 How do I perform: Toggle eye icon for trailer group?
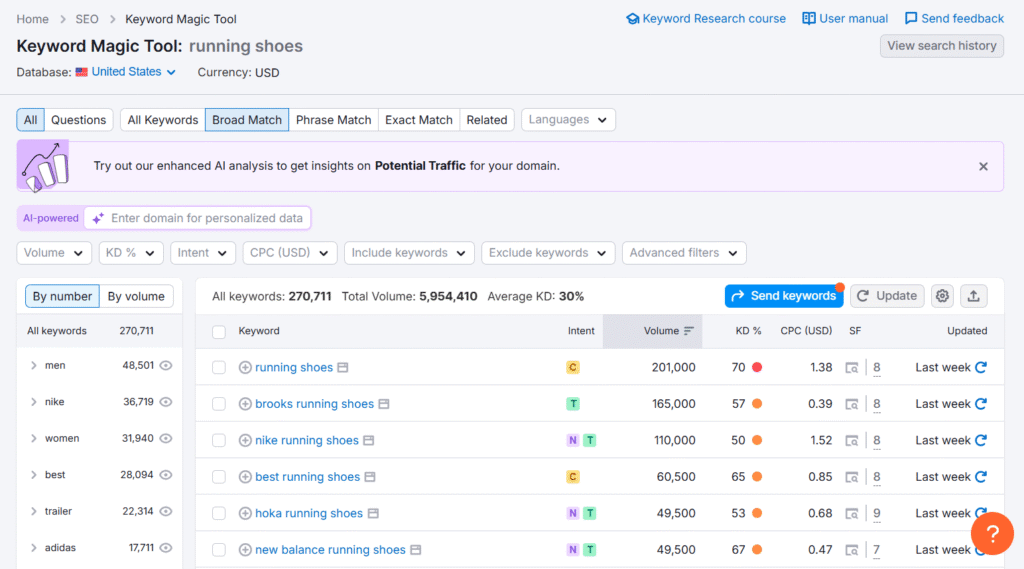pyautogui.click(x=166, y=512)
